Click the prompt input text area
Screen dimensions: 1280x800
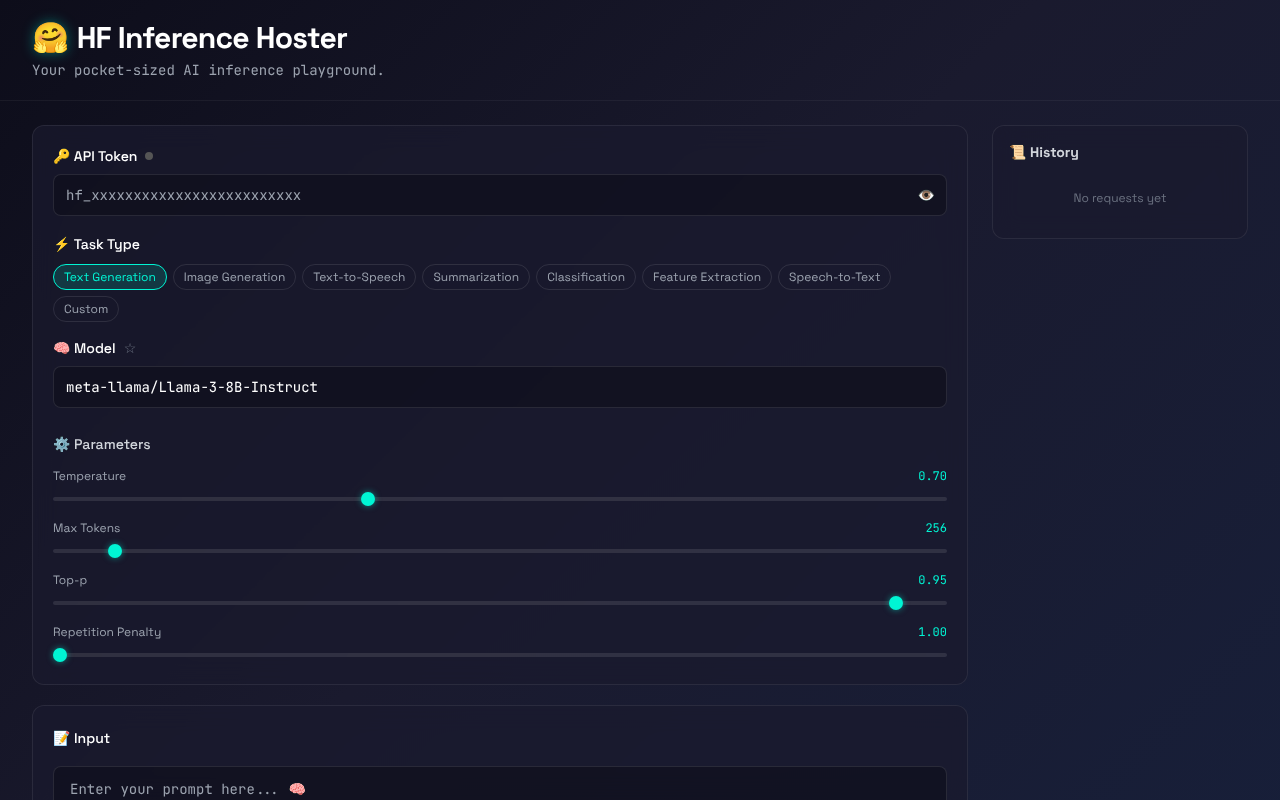coord(500,784)
